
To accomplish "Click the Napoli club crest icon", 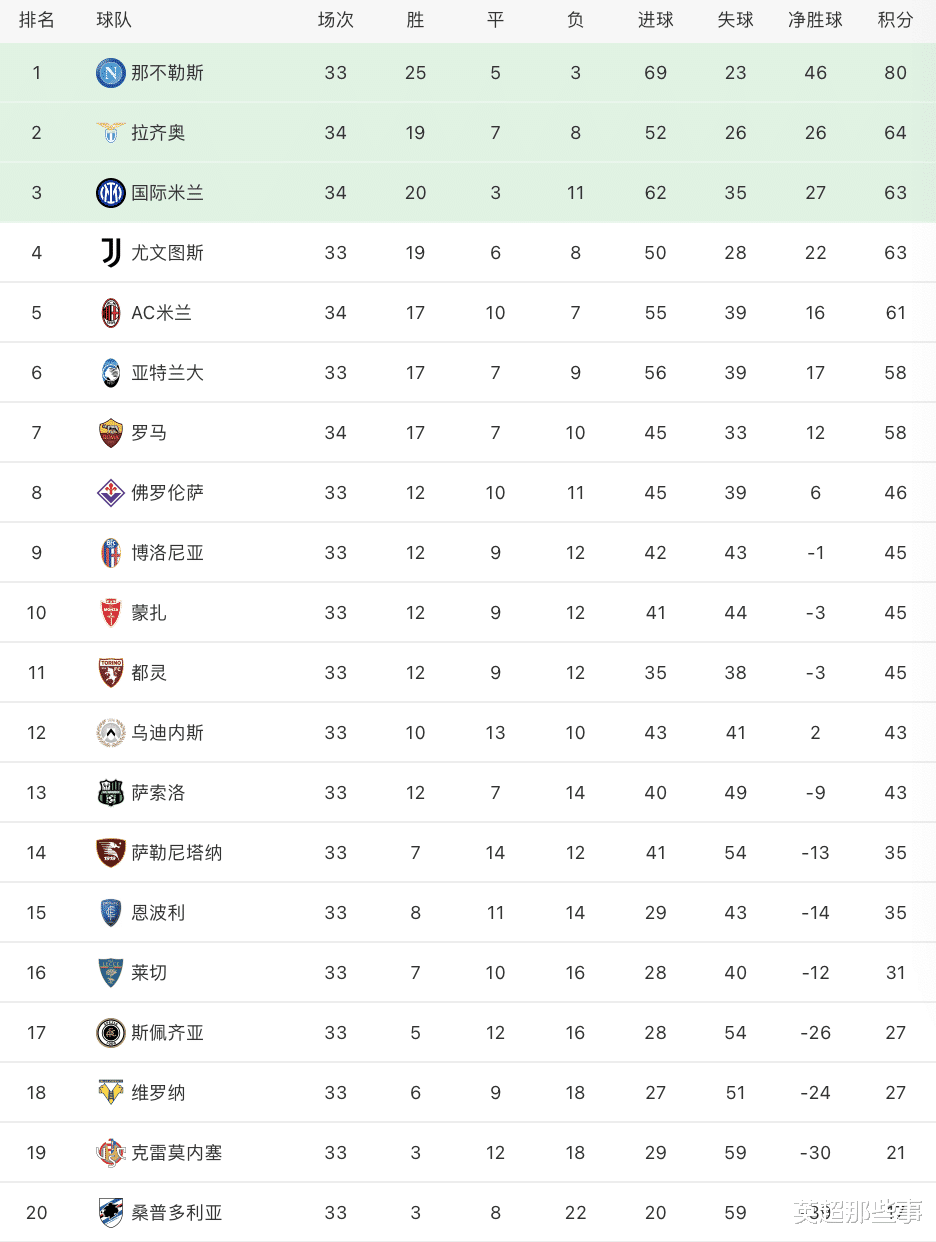I will [x=111, y=73].
